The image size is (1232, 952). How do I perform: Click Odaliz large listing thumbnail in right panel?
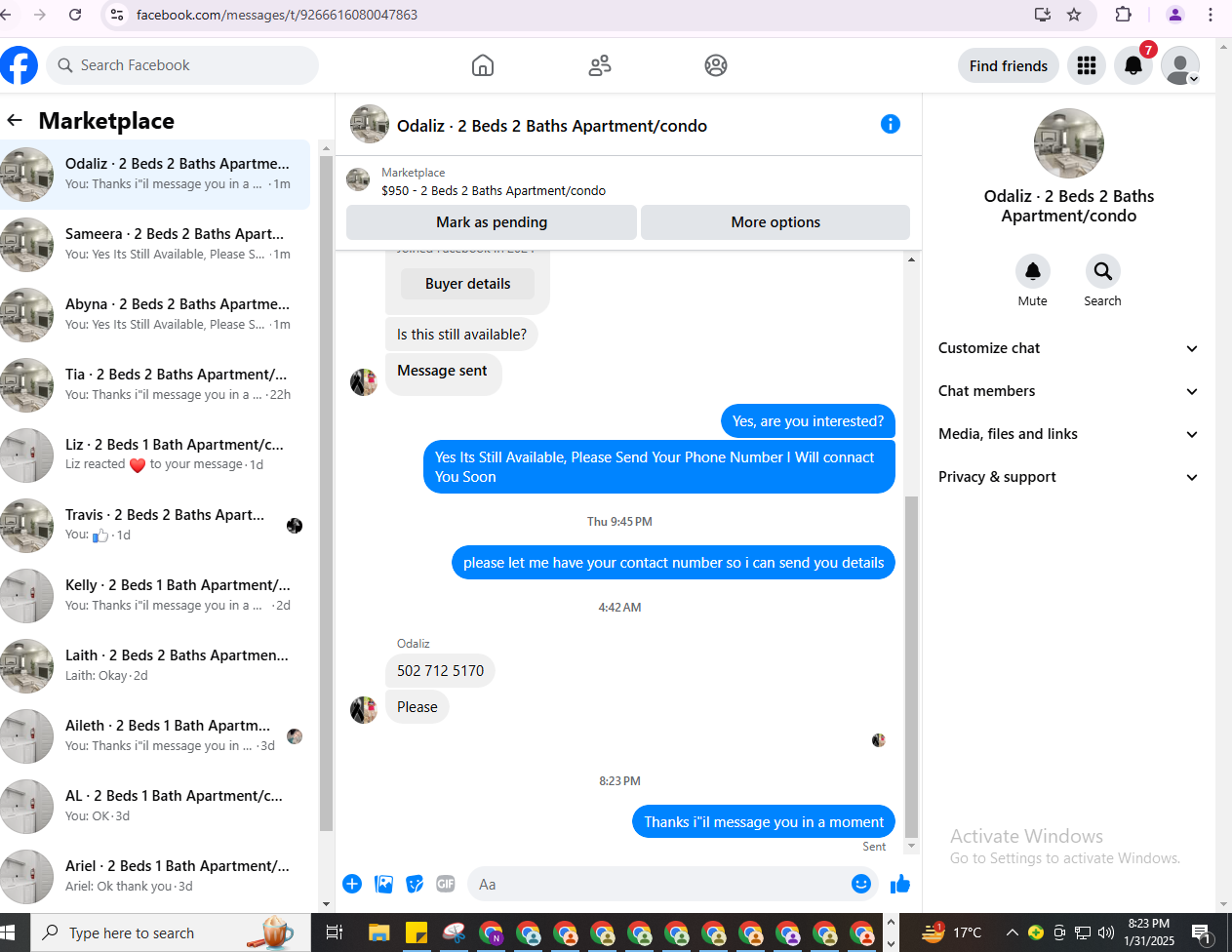[x=1069, y=143]
